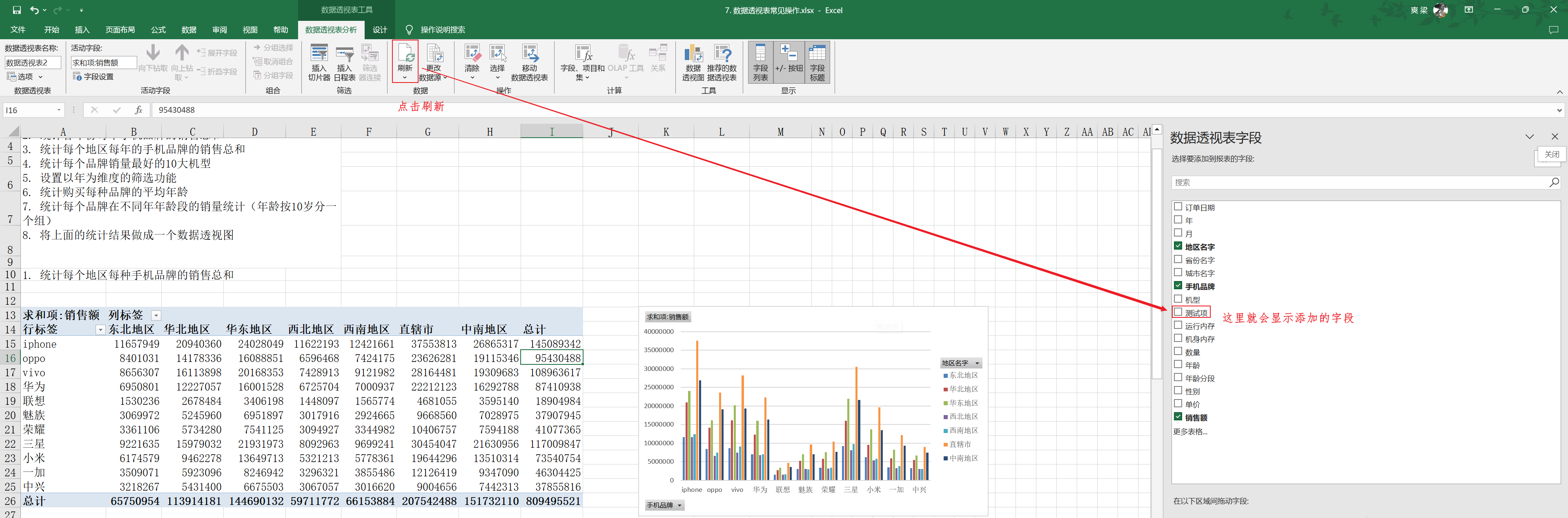Open the File (文件) tab

click(x=18, y=30)
